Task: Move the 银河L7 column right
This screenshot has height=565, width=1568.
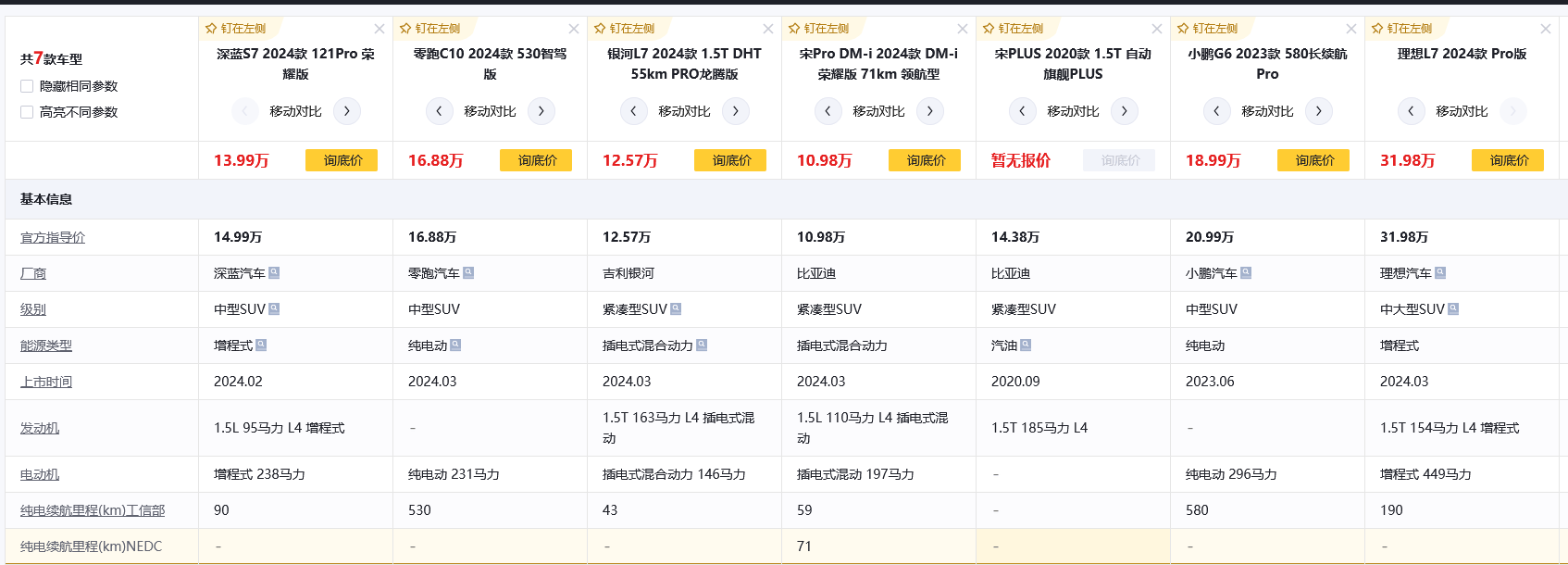Action: point(736,111)
